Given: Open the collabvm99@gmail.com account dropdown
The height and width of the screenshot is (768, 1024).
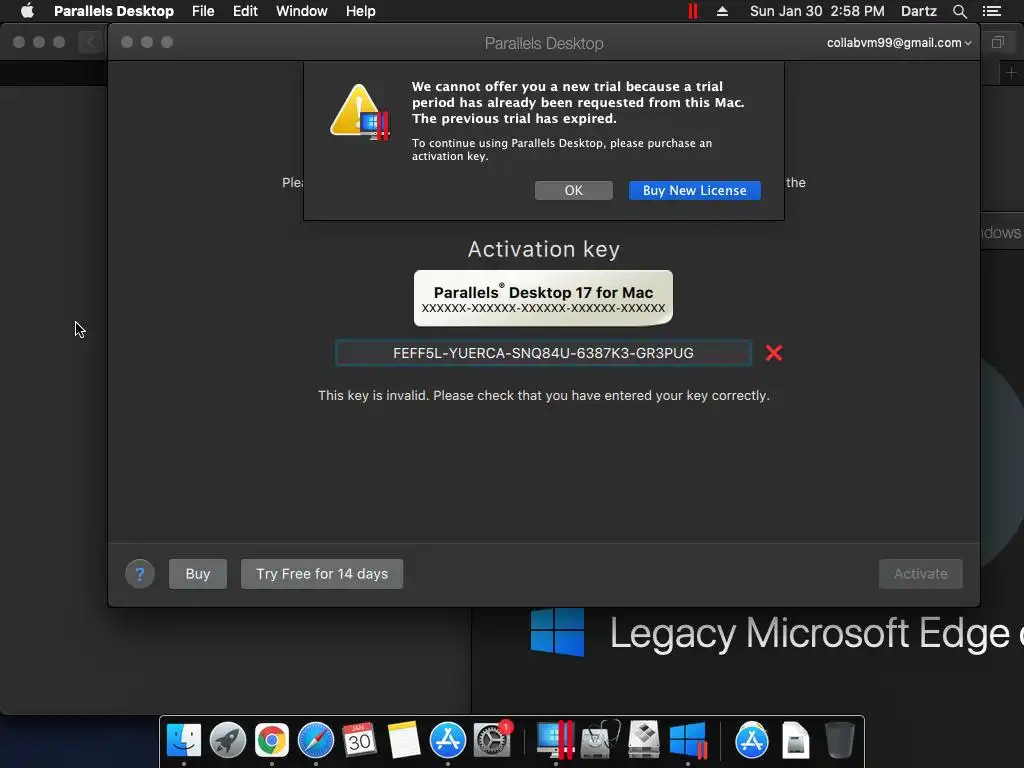Looking at the screenshot, I should coord(899,42).
